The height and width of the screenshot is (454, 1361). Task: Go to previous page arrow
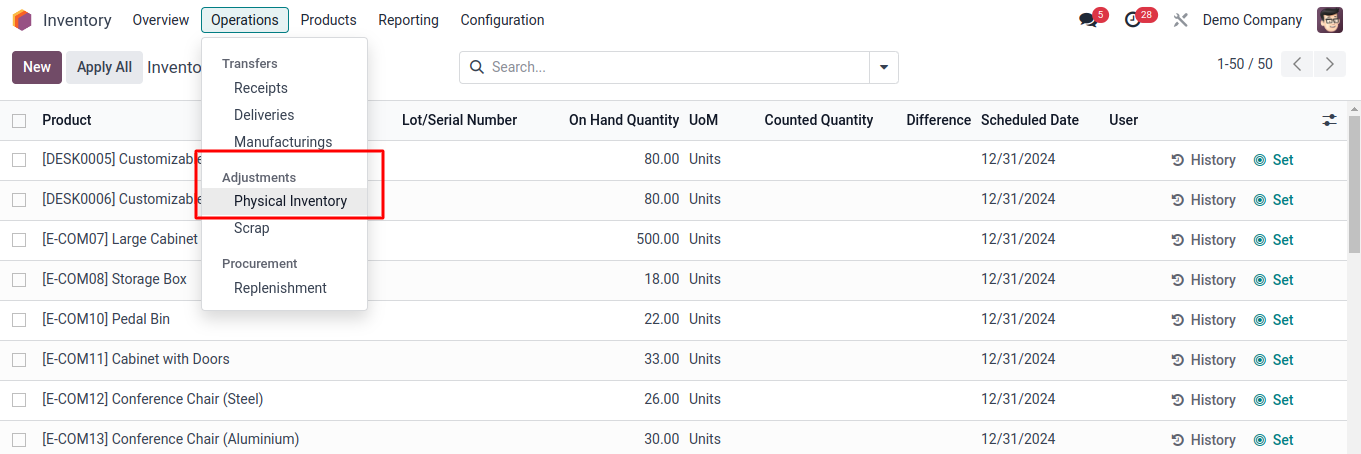(x=1297, y=64)
